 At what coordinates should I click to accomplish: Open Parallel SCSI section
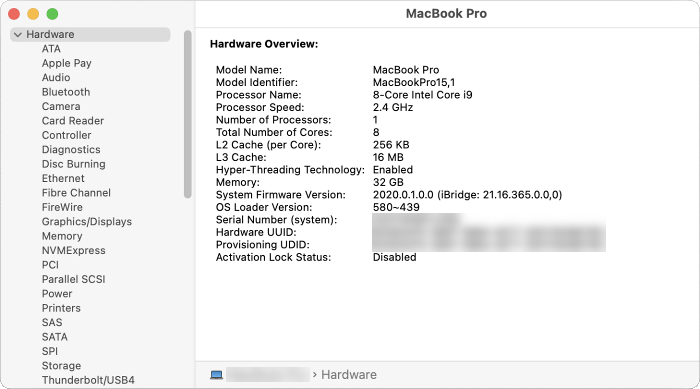(74, 279)
